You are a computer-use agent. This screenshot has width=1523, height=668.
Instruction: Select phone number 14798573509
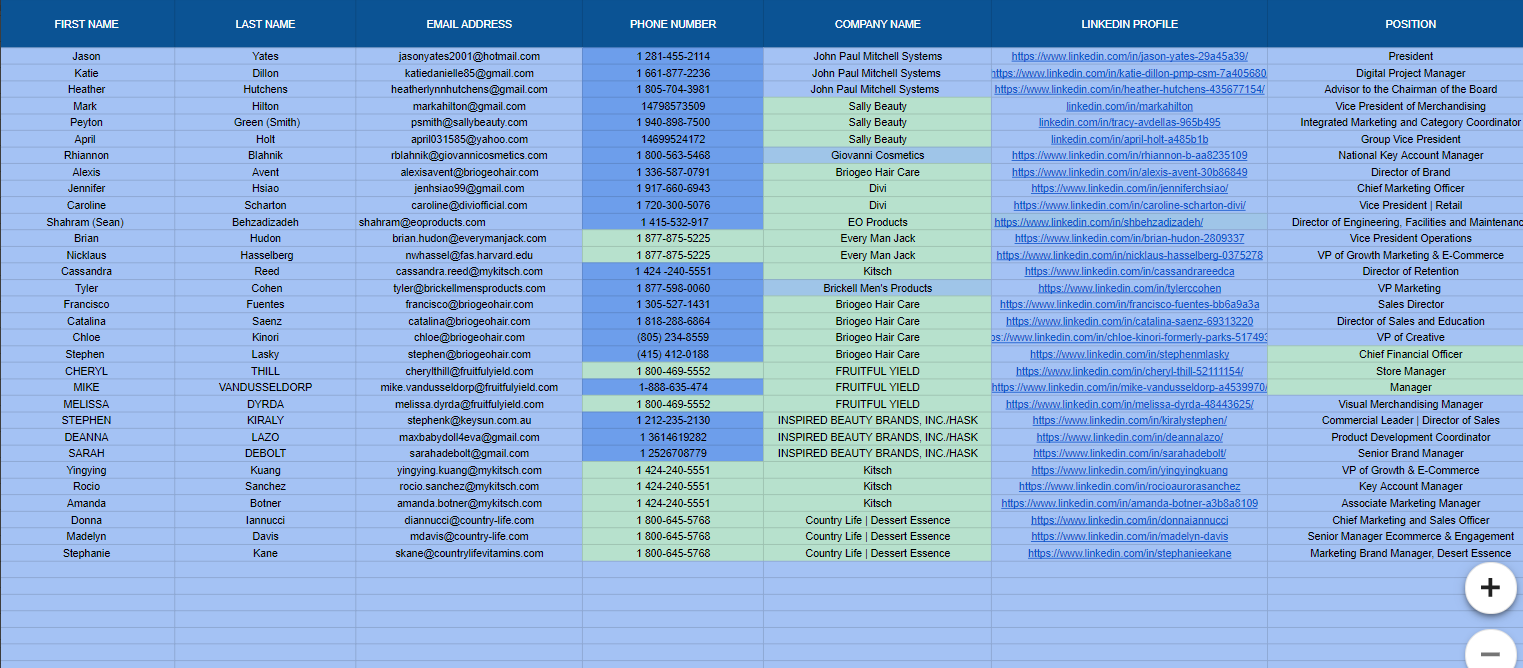pyautogui.click(x=673, y=106)
